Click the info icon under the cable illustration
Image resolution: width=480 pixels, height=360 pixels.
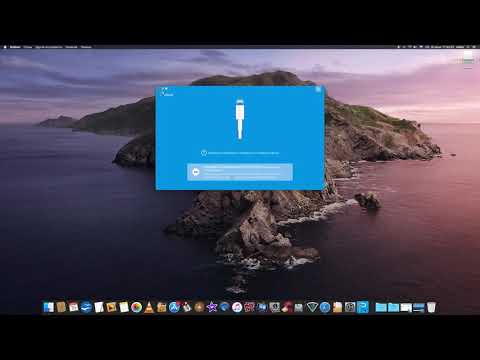(204, 153)
